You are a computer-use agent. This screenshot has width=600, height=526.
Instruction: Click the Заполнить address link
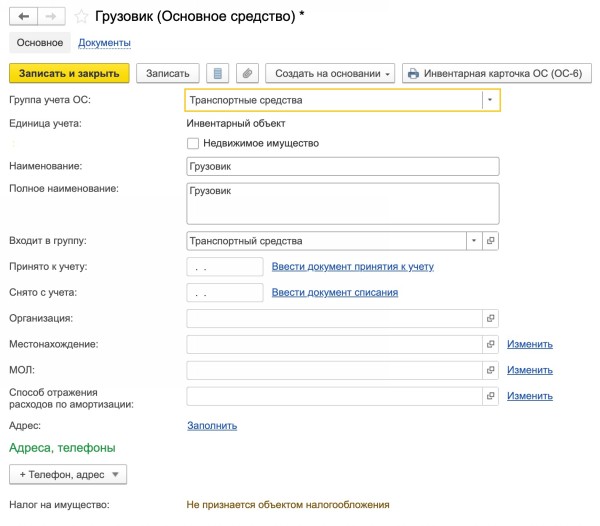click(212, 425)
